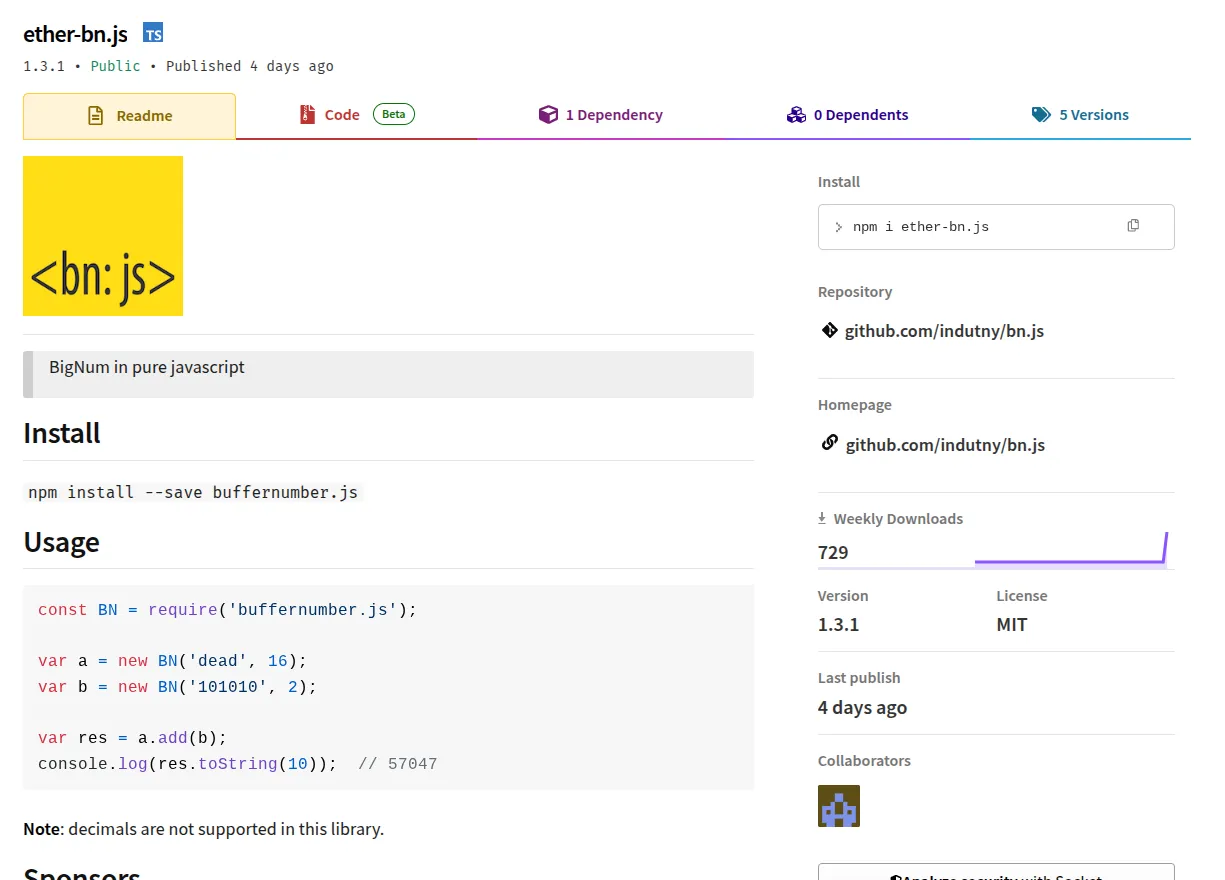
Task: Click the Version value 1.3.1 in sidebar
Action: [x=838, y=625]
